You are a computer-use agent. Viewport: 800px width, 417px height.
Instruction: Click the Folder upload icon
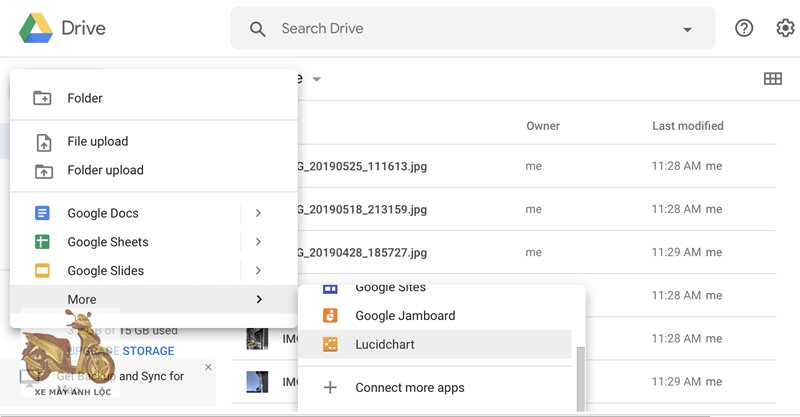tap(43, 171)
